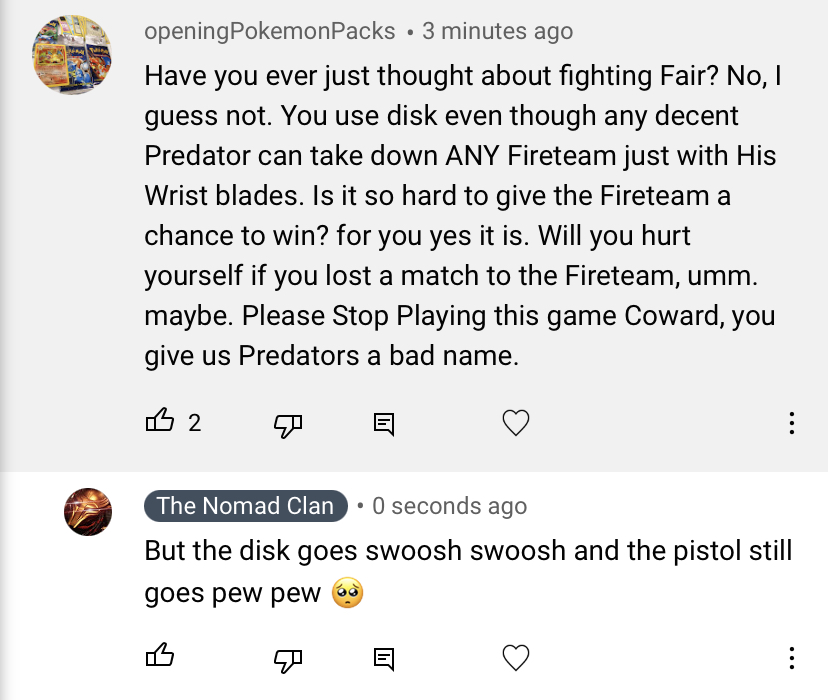Dislike The Nomad Clan reply
The image size is (828, 700).
[288, 658]
